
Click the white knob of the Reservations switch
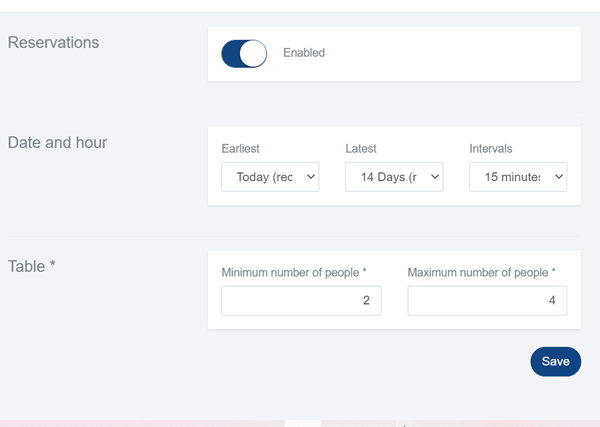point(255,53)
